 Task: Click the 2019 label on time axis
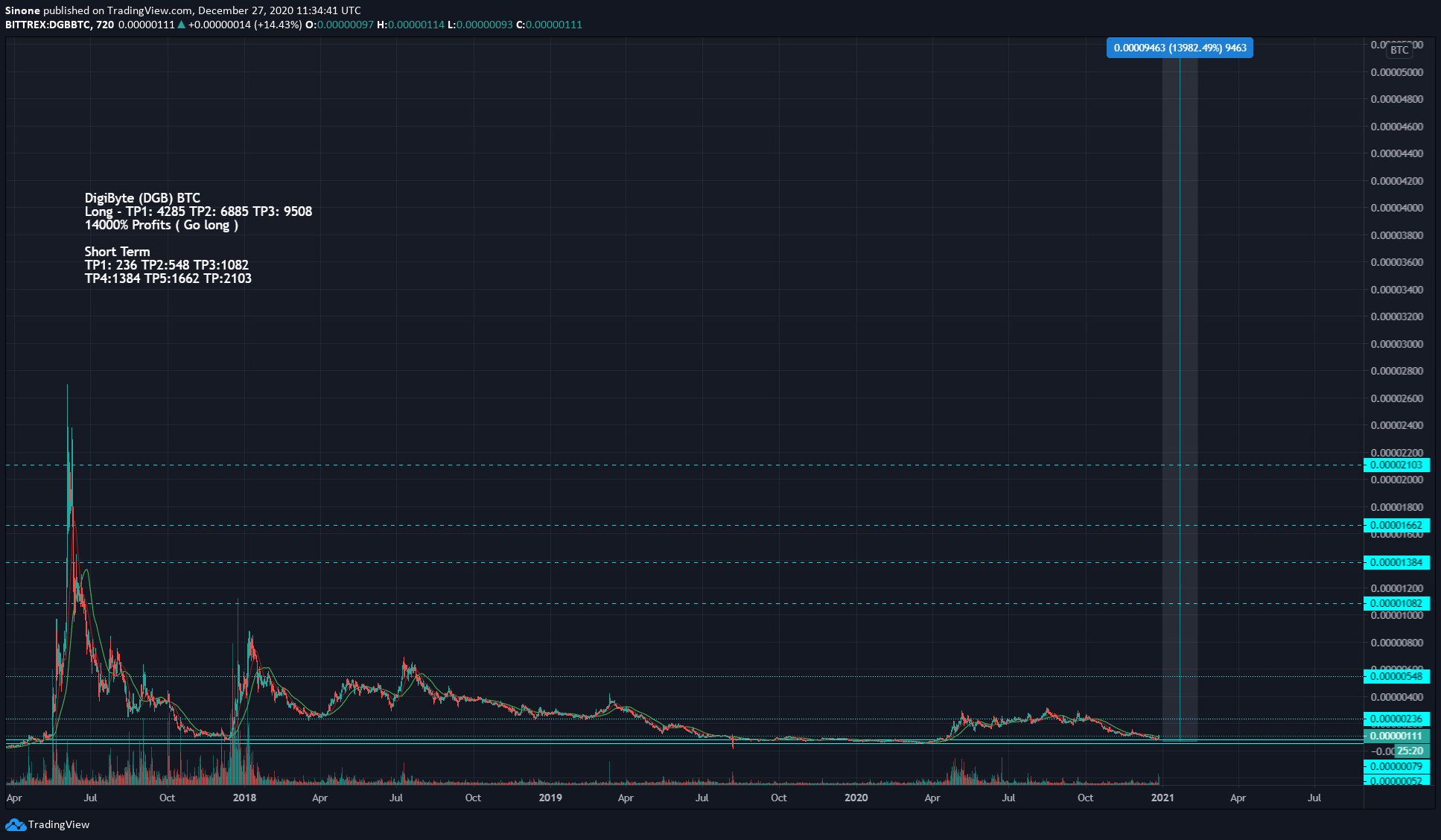click(550, 798)
